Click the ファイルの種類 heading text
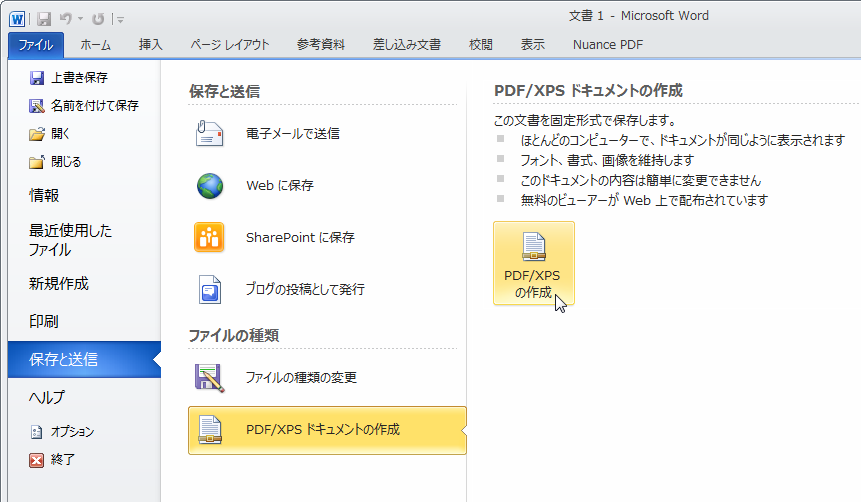Screen dimensions: 861x502 click(234, 336)
